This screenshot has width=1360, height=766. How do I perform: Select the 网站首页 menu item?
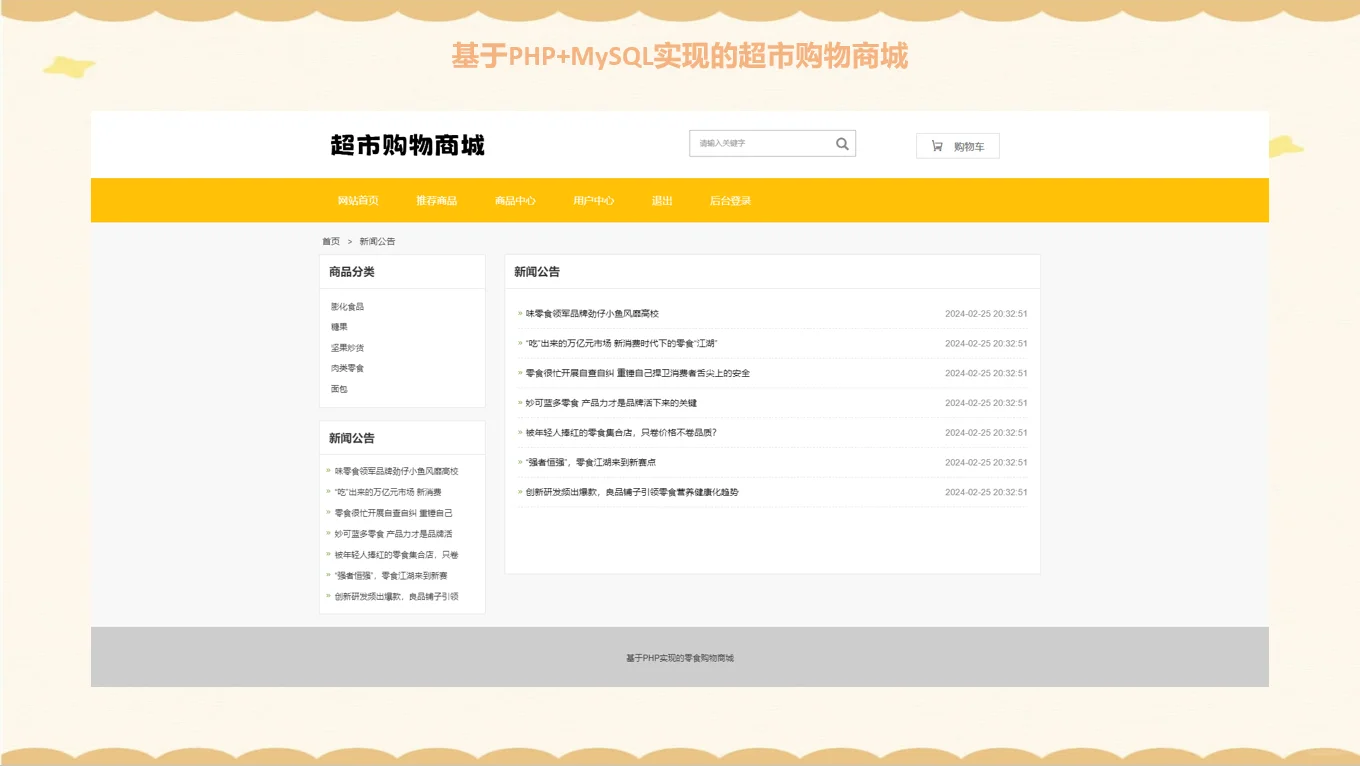[358, 200]
